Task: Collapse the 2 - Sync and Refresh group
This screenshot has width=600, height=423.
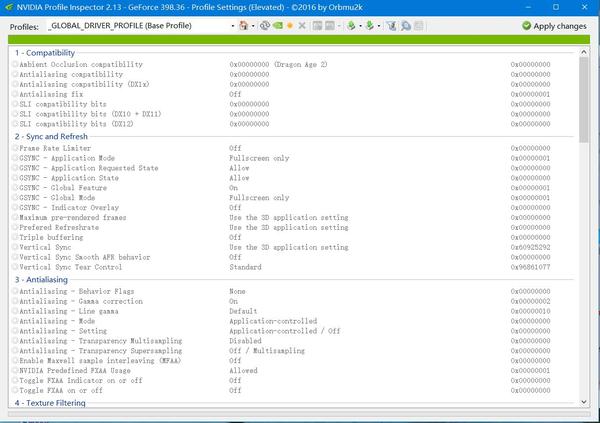Action: [x=51, y=137]
